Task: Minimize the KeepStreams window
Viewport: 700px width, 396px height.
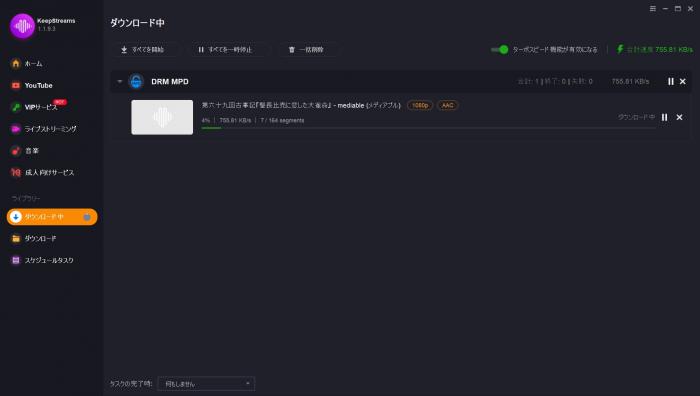Action: [x=665, y=8]
